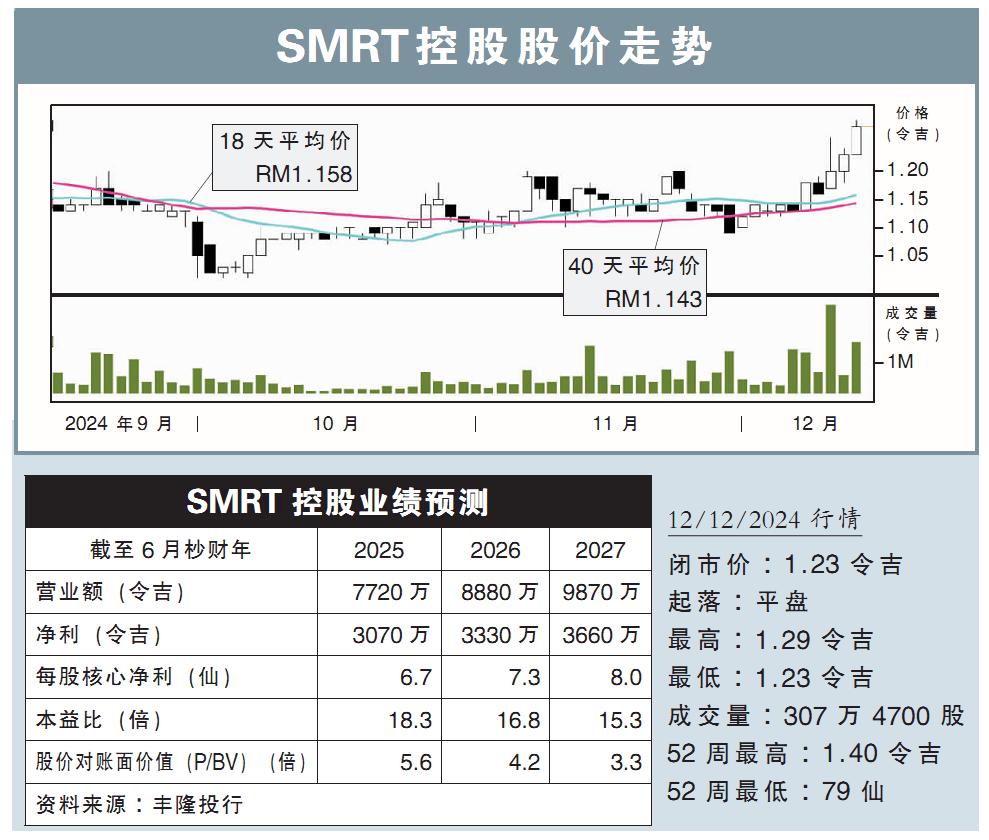Click the 1.20 price axis label

[908, 170]
